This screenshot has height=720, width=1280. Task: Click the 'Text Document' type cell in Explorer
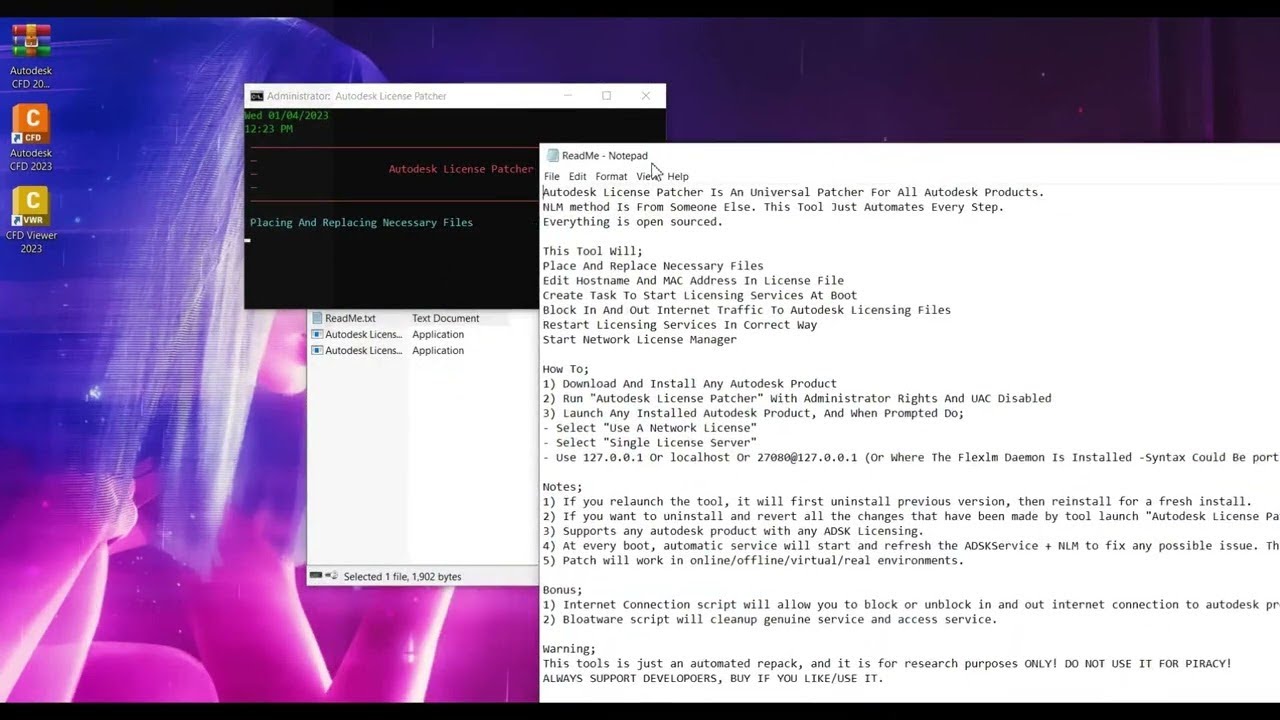click(445, 318)
